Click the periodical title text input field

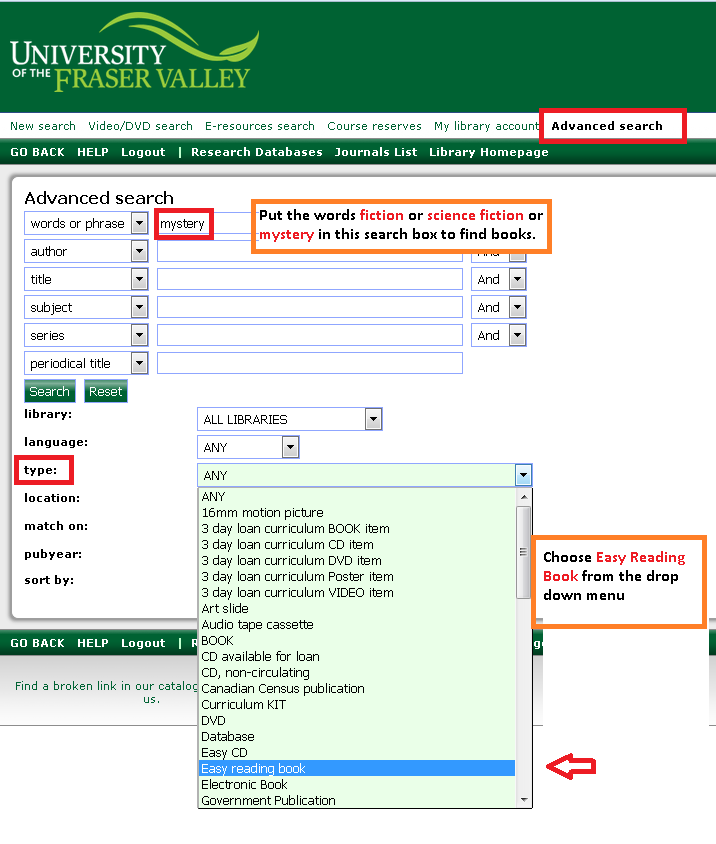tap(310, 363)
